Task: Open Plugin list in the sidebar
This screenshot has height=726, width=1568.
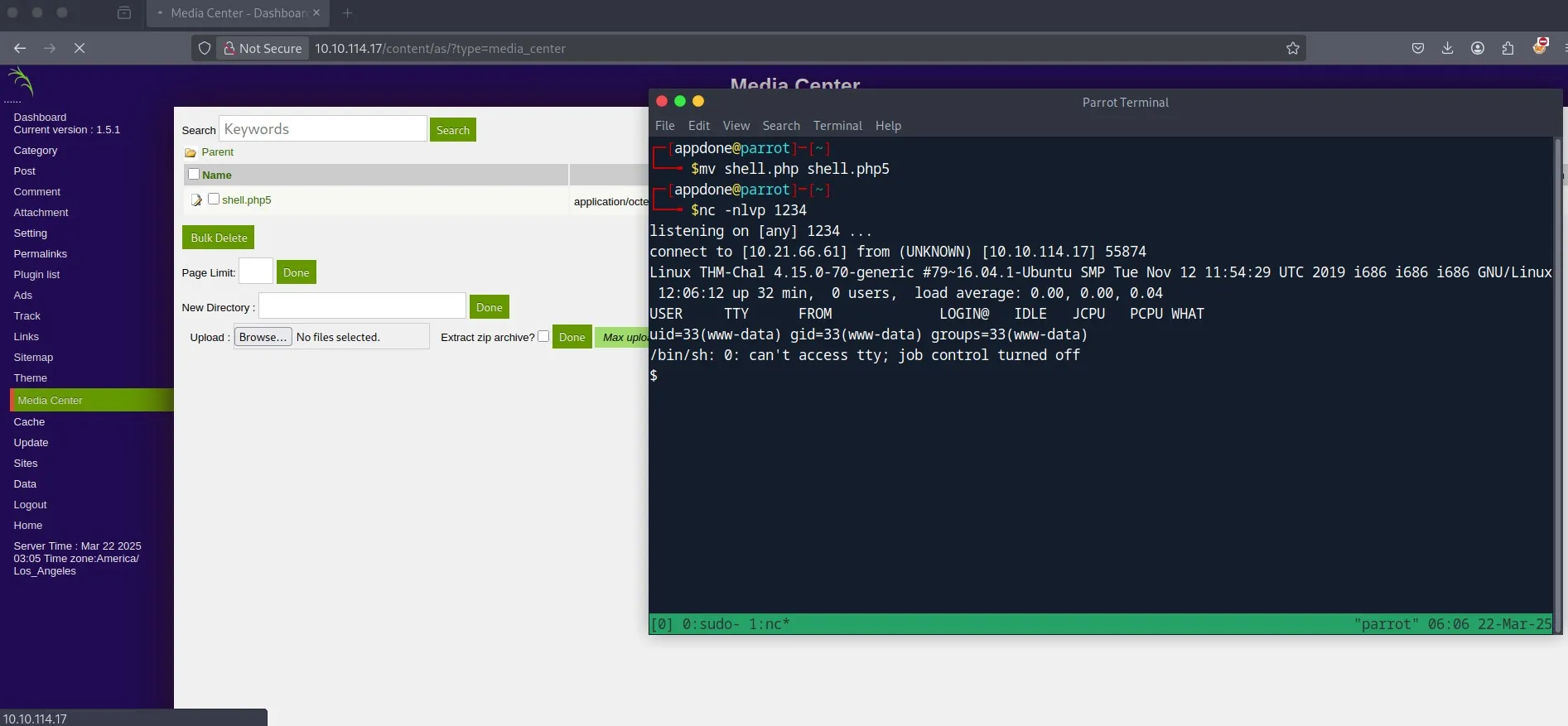Action: click(x=36, y=275)
